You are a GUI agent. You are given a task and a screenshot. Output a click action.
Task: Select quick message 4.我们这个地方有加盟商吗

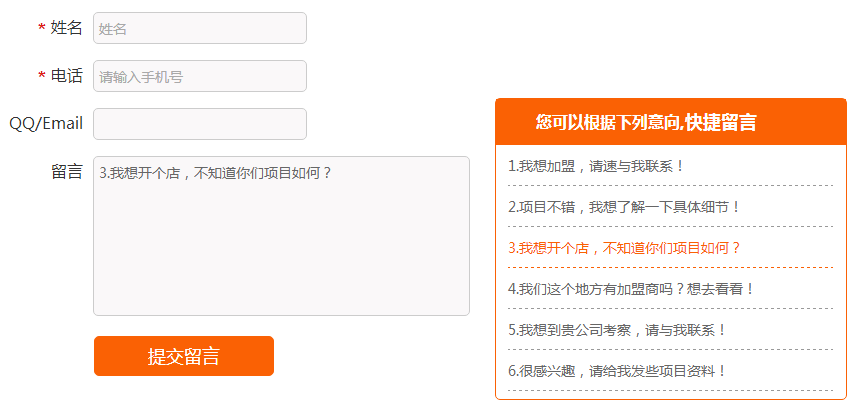tap(631, 289)
